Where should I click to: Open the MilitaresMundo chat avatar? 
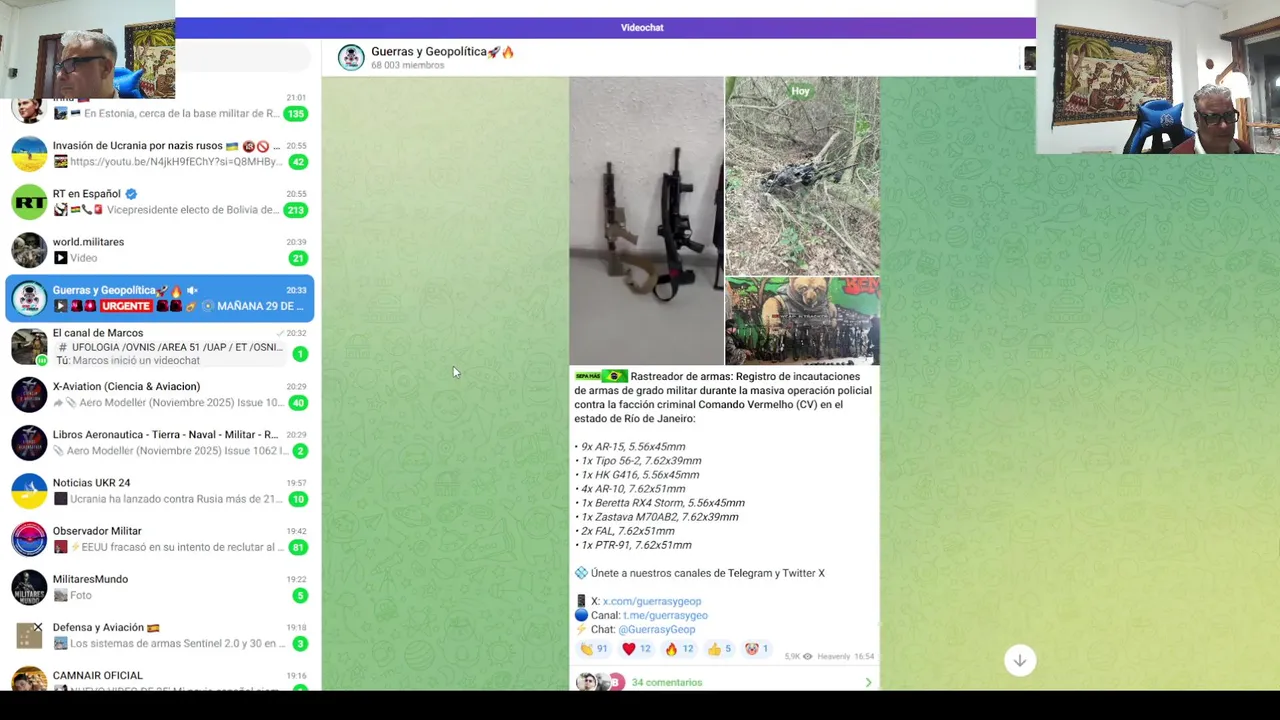pos(29,587)
